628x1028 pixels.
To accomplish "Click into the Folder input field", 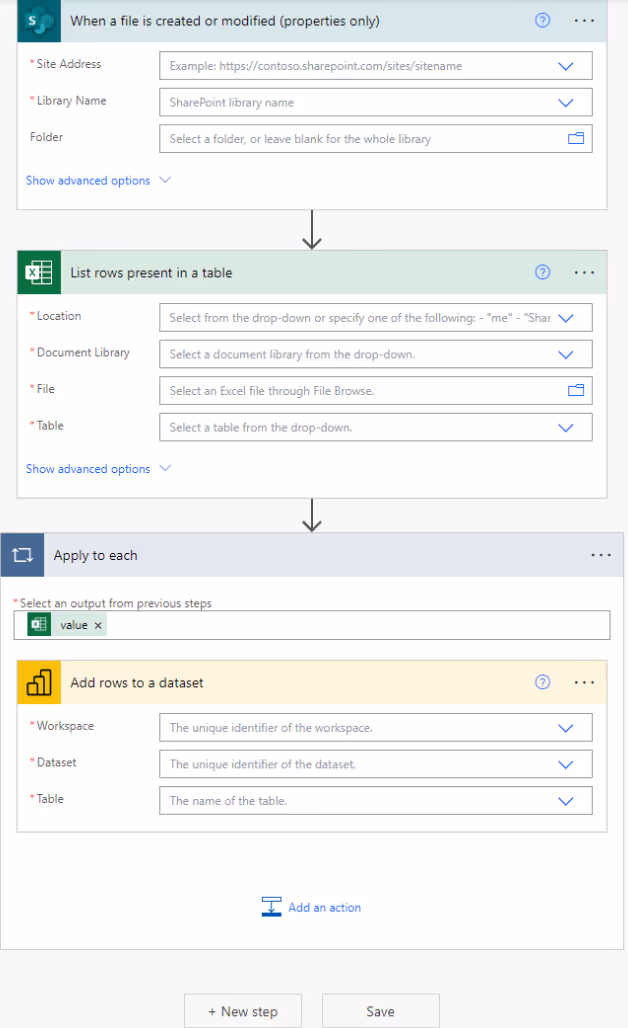I will point(376,139).
